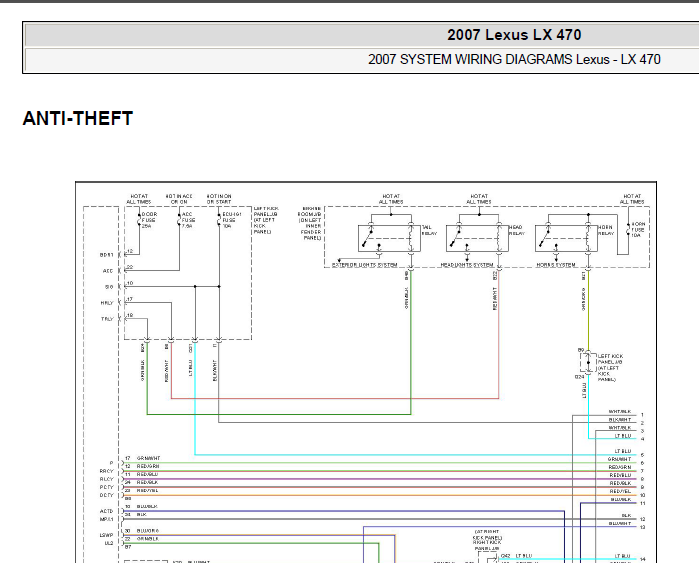
Task: Click the MPX1 terminal label
Action: [107, 519]
